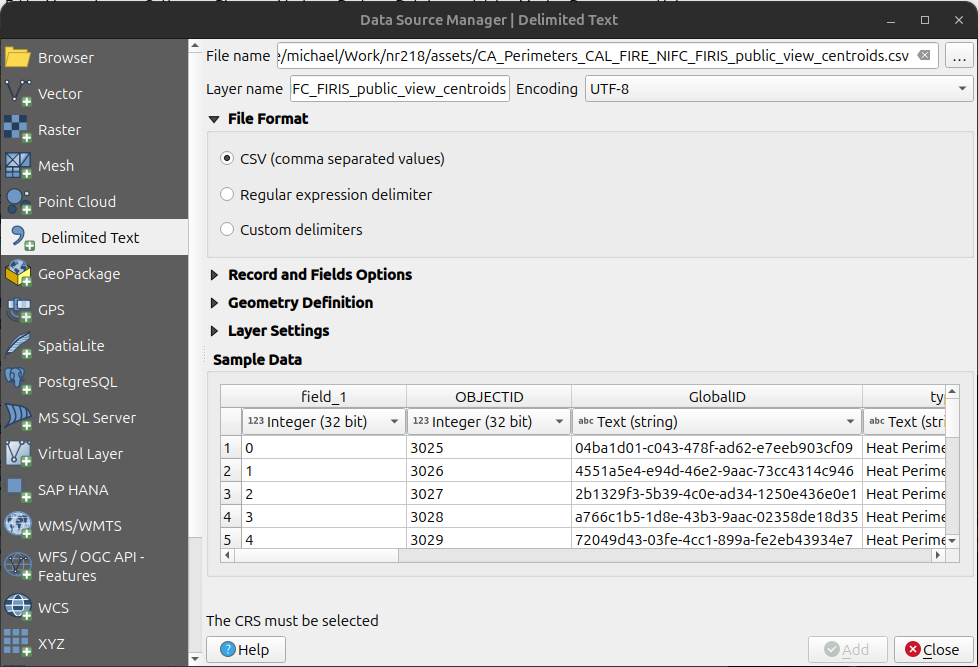Screen dimensions: 978x667
Task: Select CSV comma separated values option
Action: pos(227,159)
